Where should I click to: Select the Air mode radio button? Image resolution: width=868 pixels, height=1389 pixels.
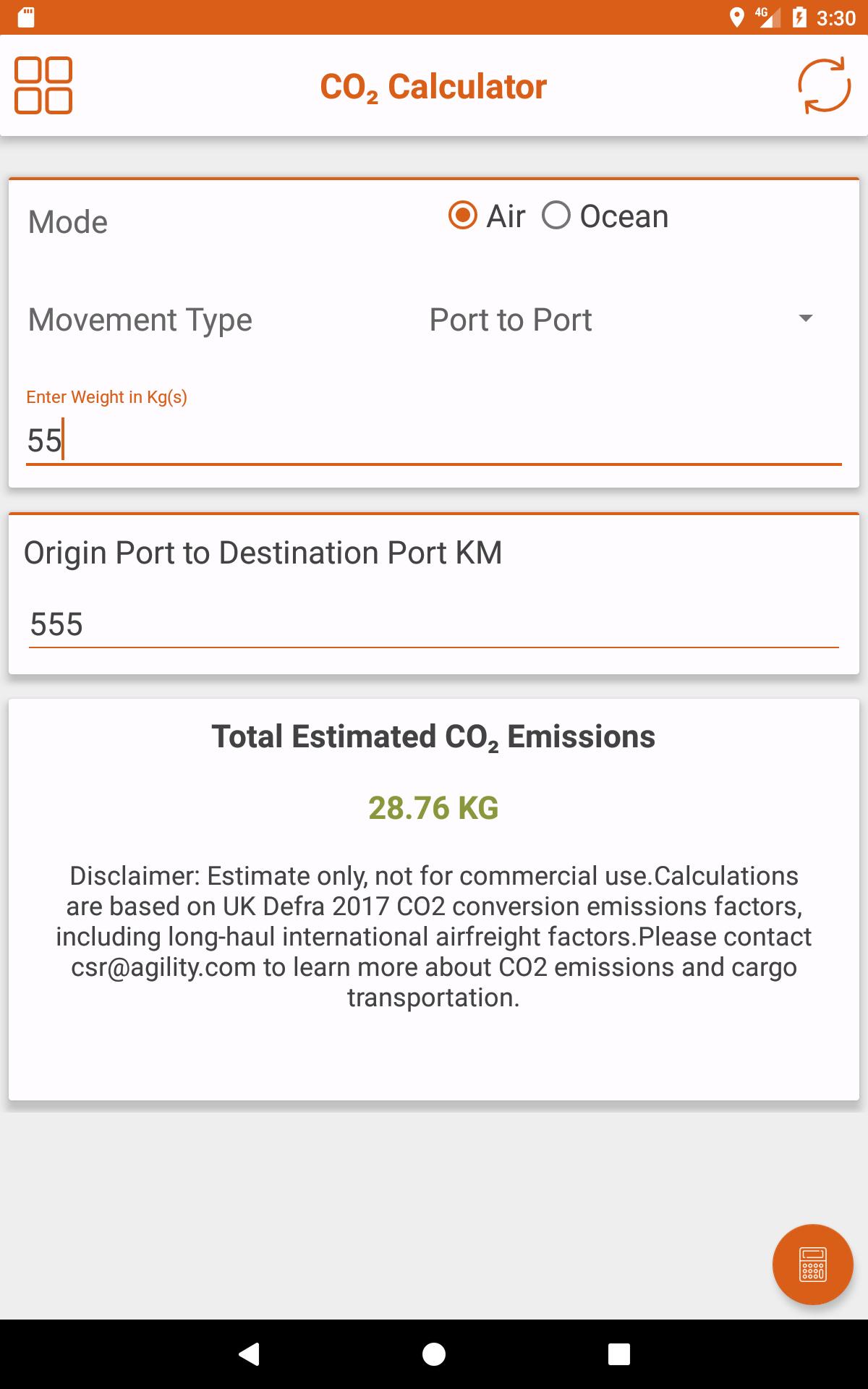[463, 216]
